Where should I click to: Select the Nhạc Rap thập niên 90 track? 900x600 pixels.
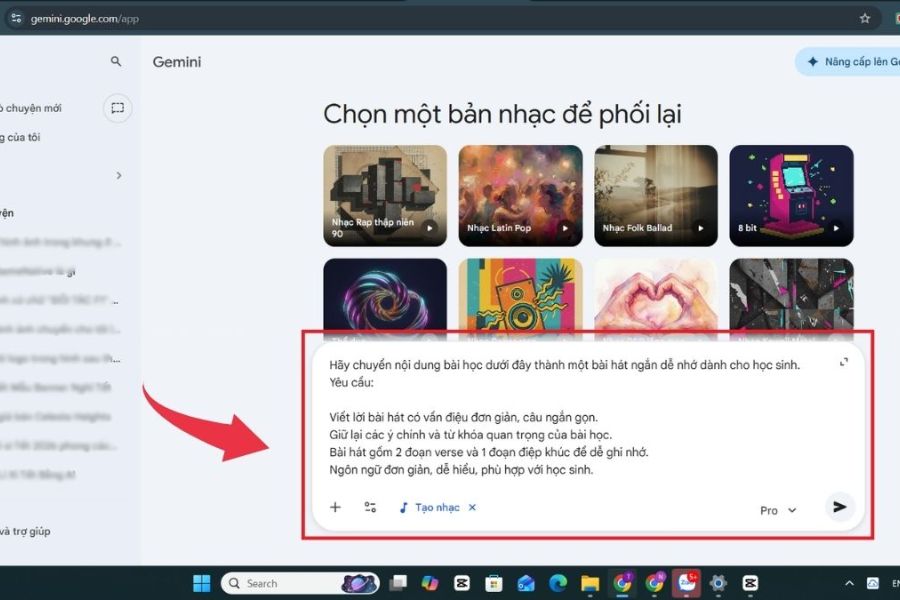(x=385, y=195)
